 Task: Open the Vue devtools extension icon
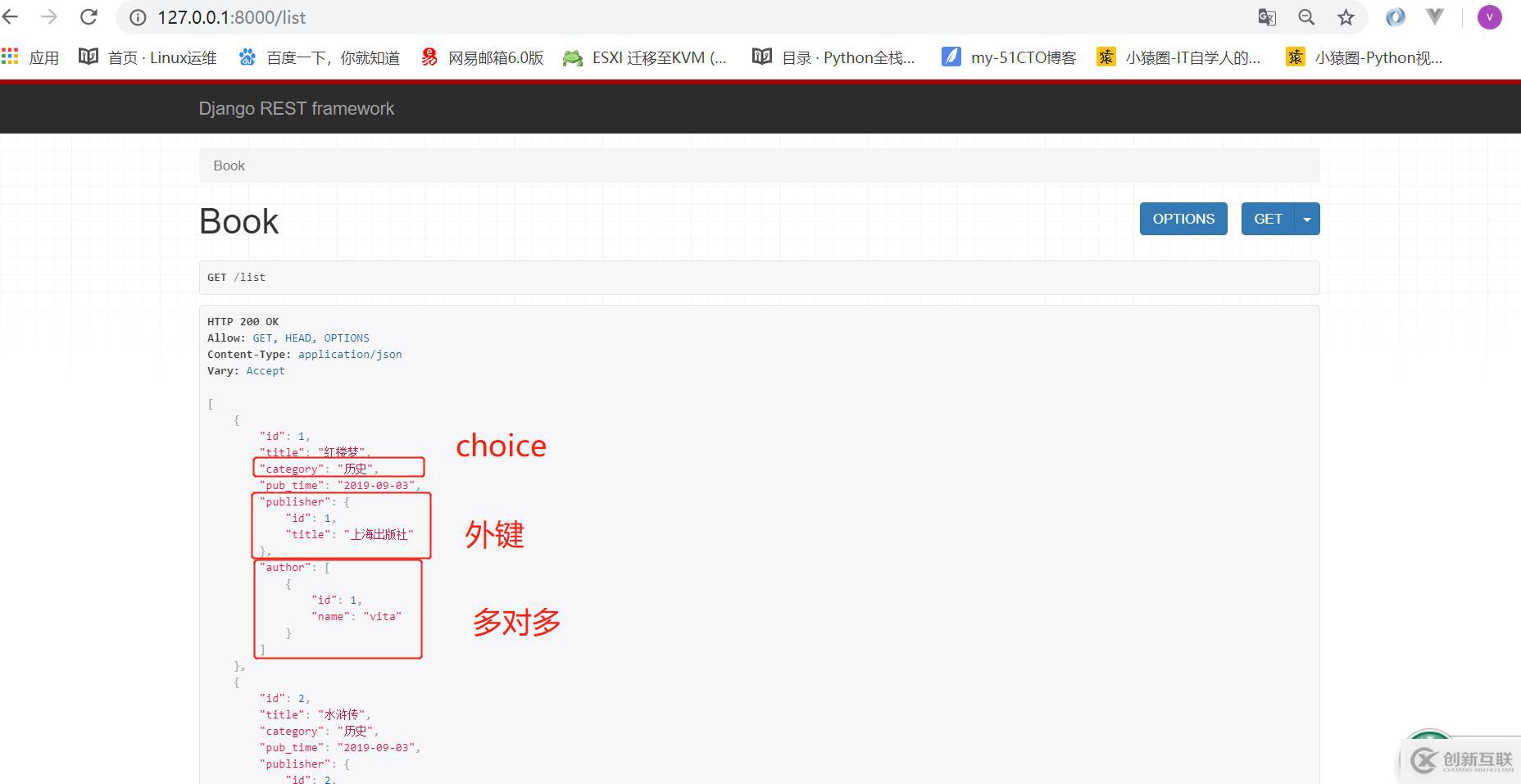tap(1435, 17)
